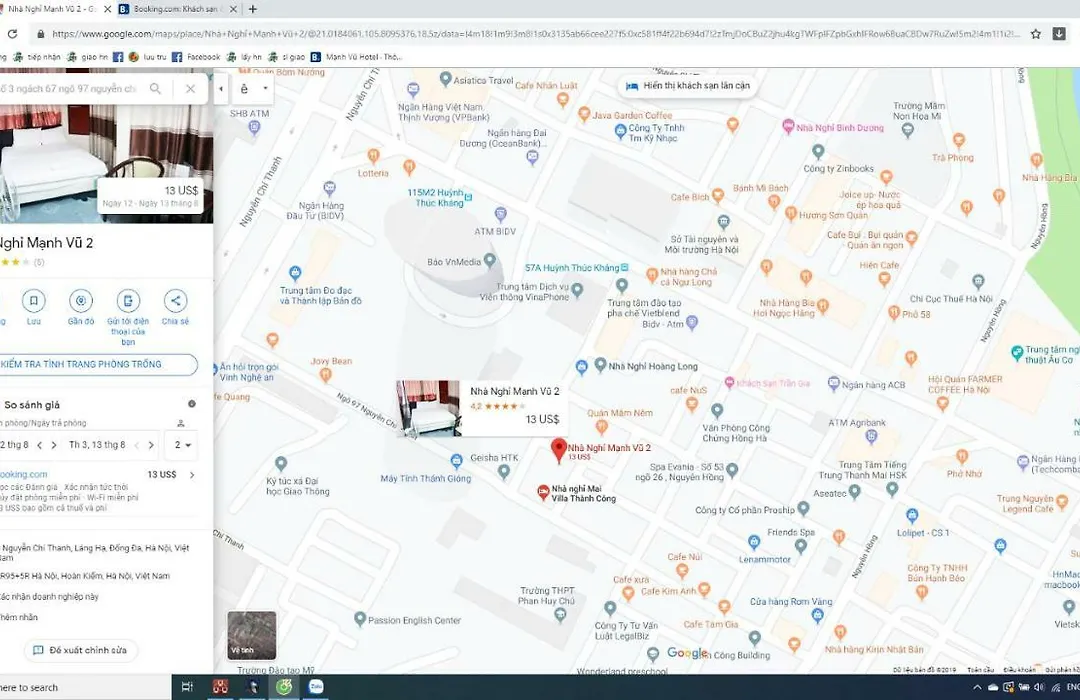The height and width of the screenshot is (700, 1080).
Task: Click the Thêm nhãn link
Action: [x=19, y=617]
